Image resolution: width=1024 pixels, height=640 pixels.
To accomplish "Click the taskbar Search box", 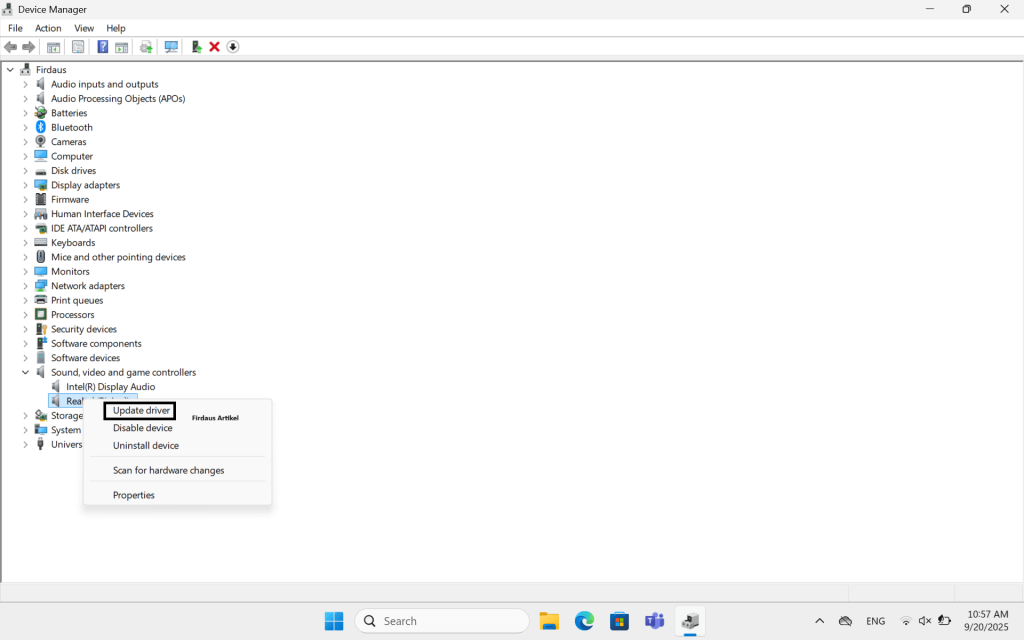I will 442,621.
